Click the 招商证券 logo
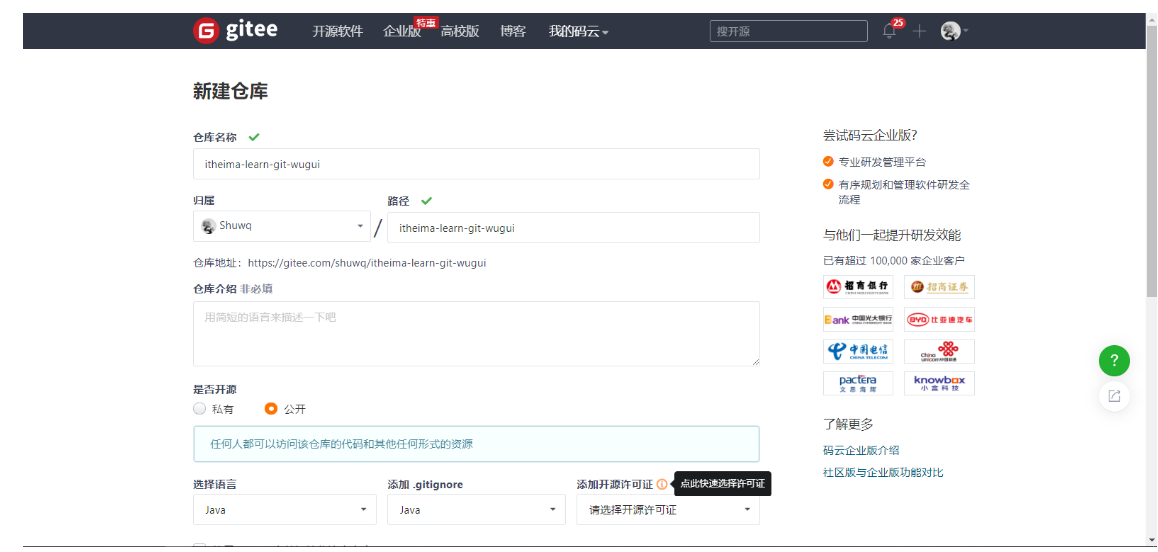Viewport: 1158px width, 552px height. (939, 287)
